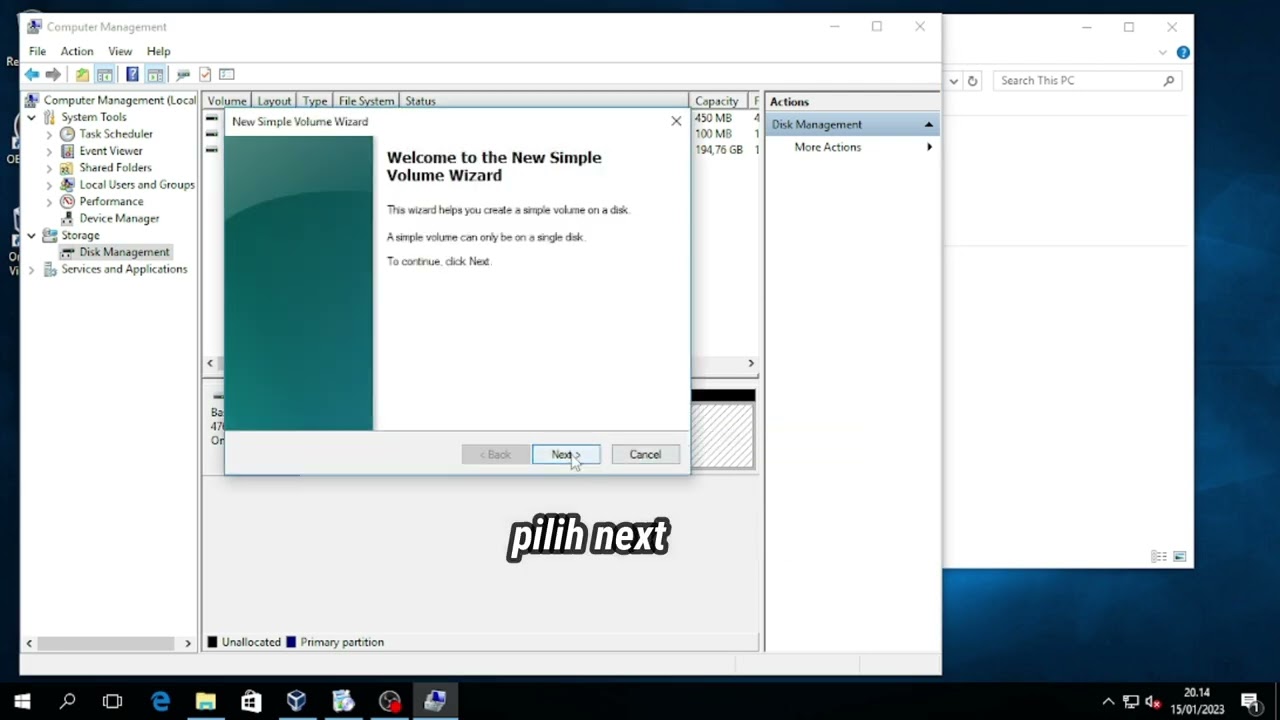The width and height of the screenshot is (1280, 720).
Task: Open VirtualBox from the taskbar
Action: (297, 701)
